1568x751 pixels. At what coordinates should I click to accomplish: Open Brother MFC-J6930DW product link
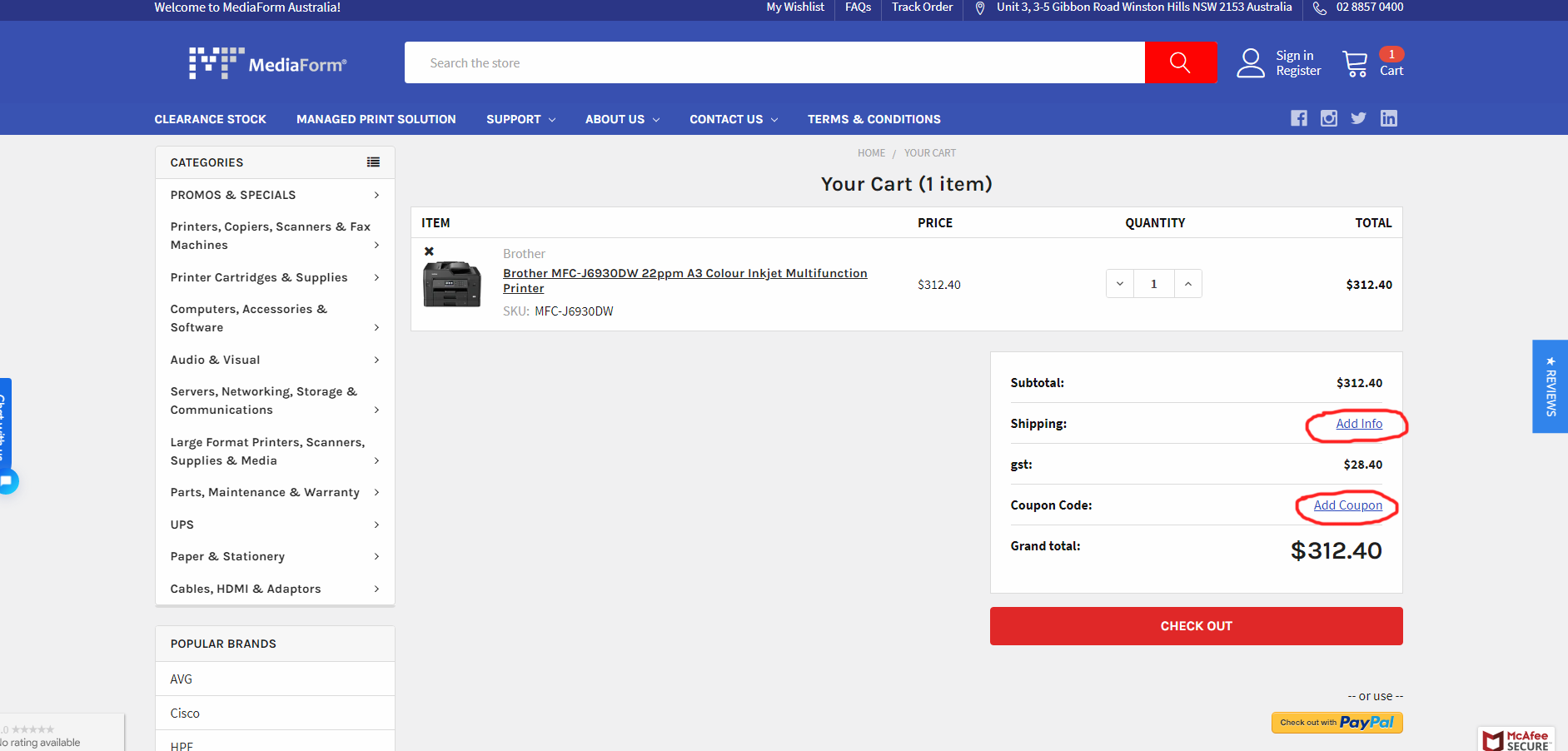point(684,281)
